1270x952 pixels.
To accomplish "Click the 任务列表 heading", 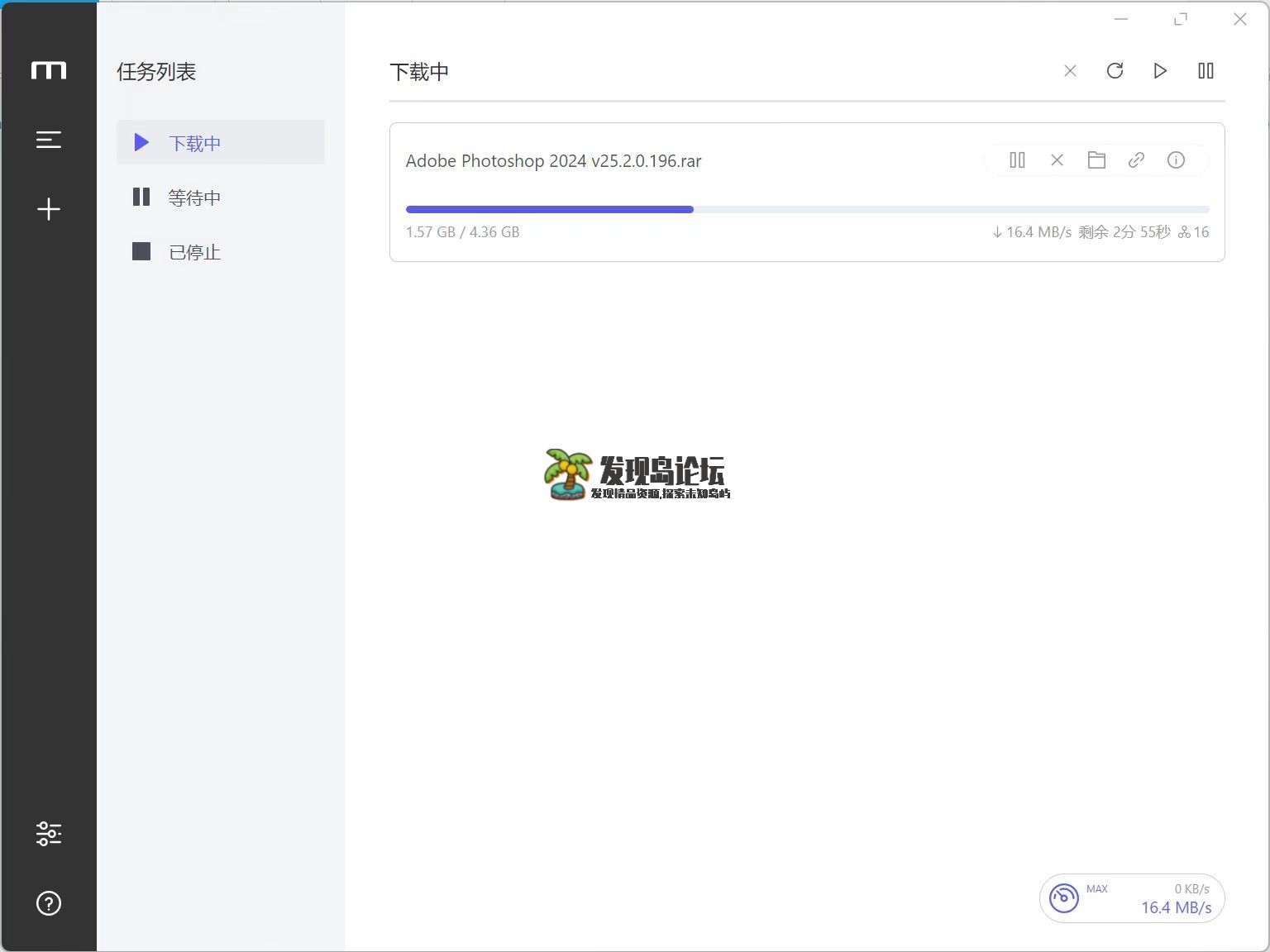I will (x=156, y=72).
